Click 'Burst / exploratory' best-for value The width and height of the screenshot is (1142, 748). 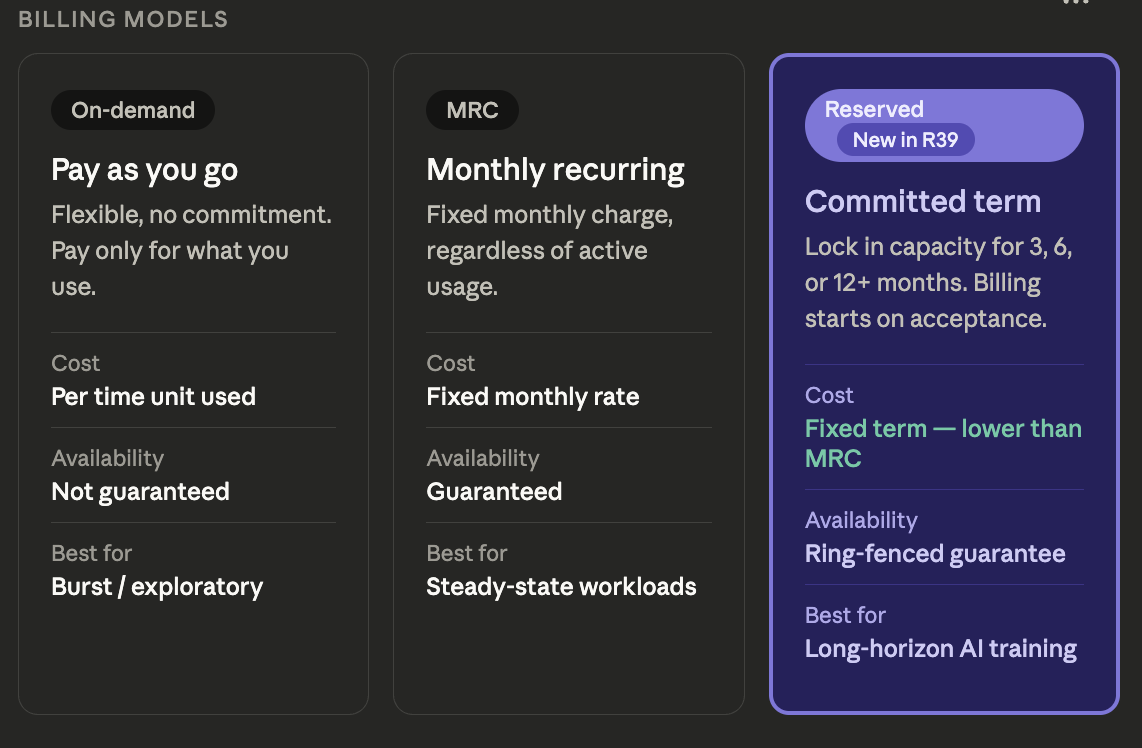coord(157,587)
